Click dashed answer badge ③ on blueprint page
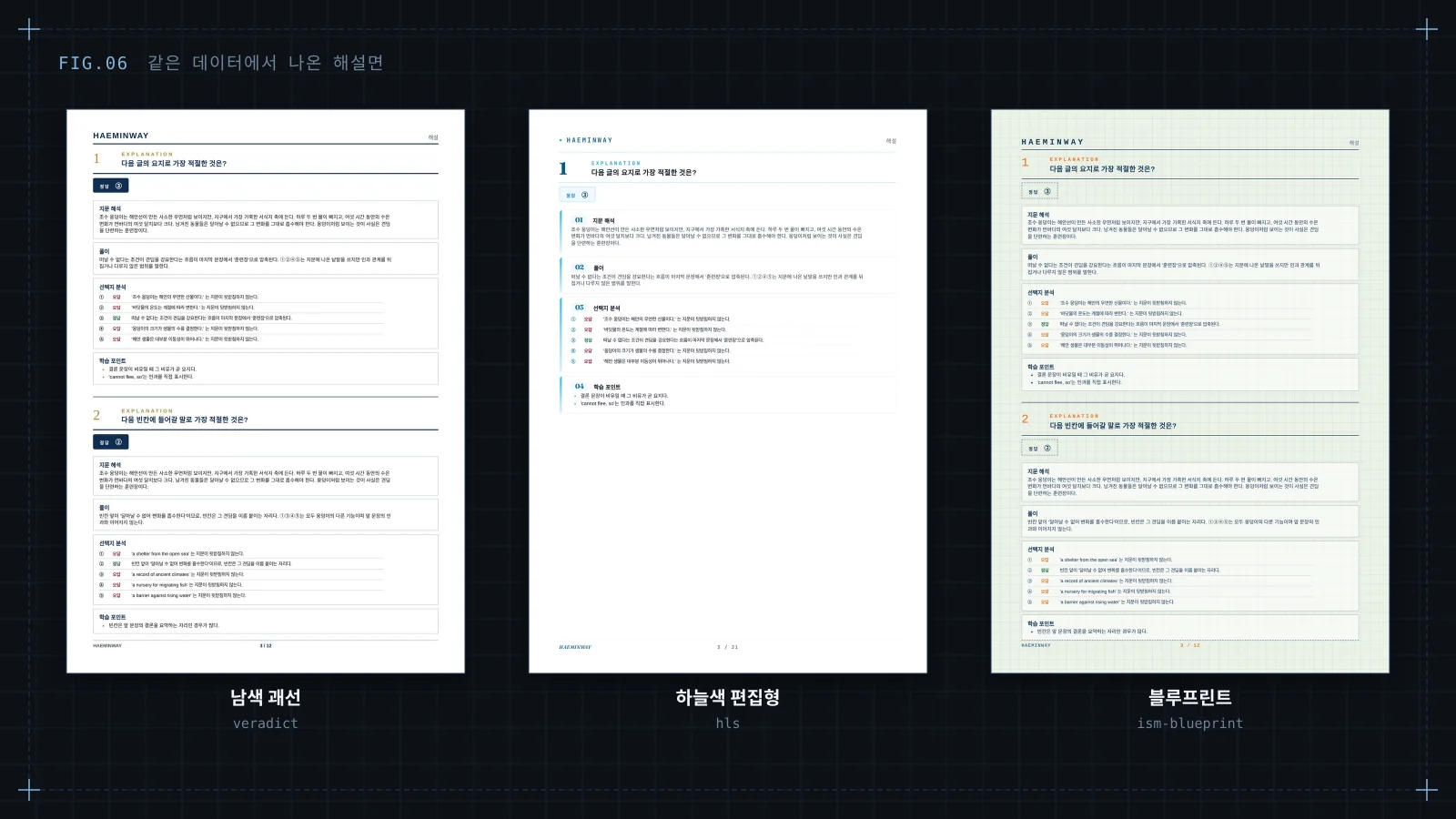 (1039, 192)
